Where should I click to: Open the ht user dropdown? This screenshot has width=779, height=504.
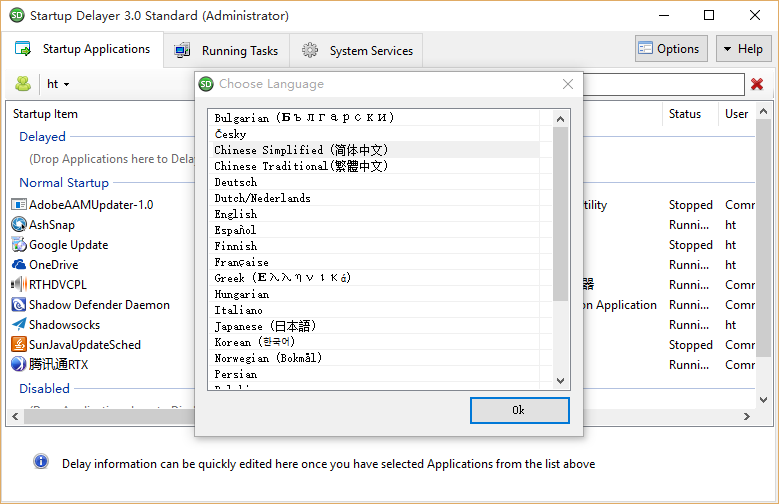58,84
